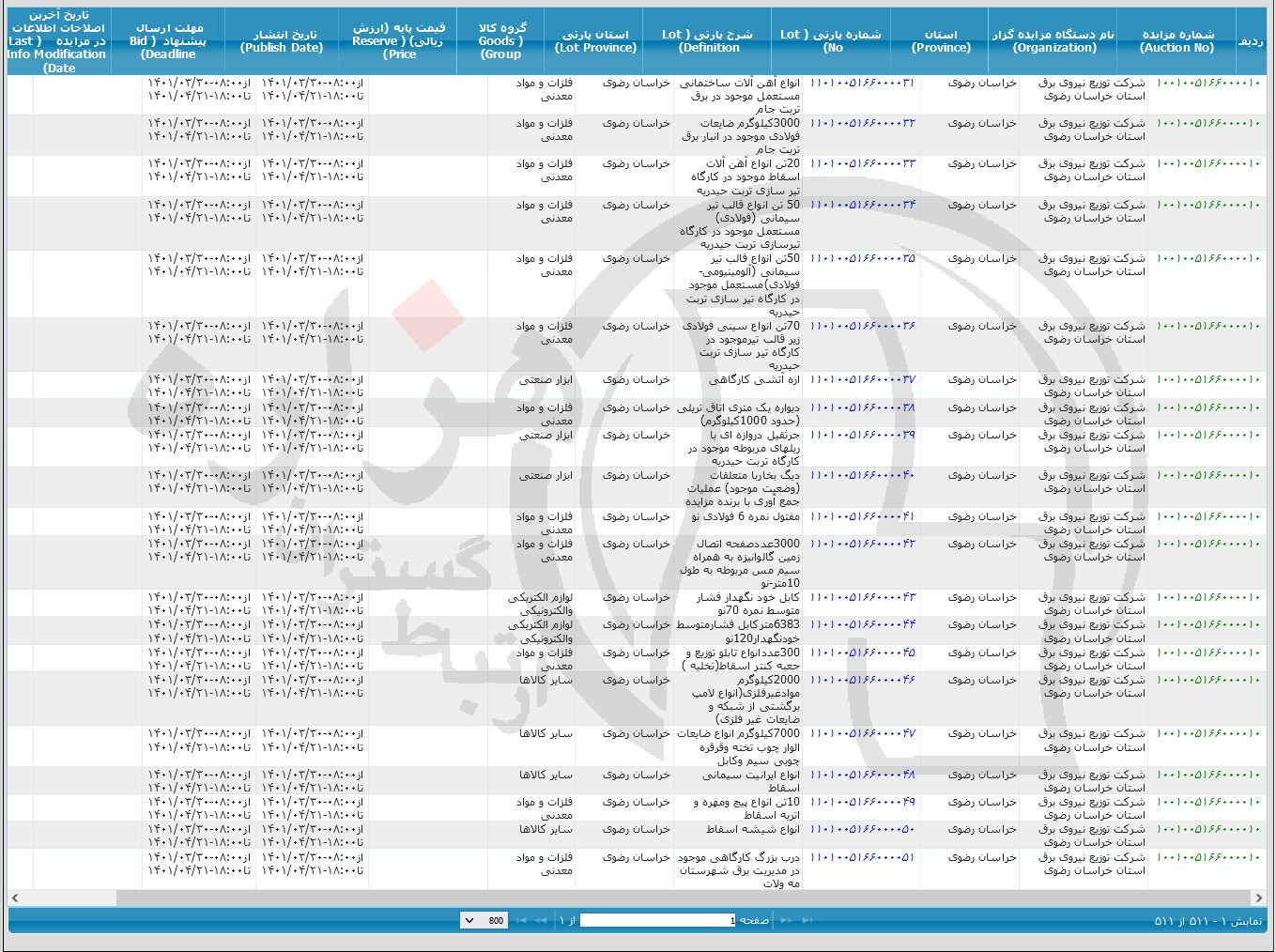Sort by the Publish Date column header
The width and height of the screenshot is (1276, 952).
tap(282, 41)
